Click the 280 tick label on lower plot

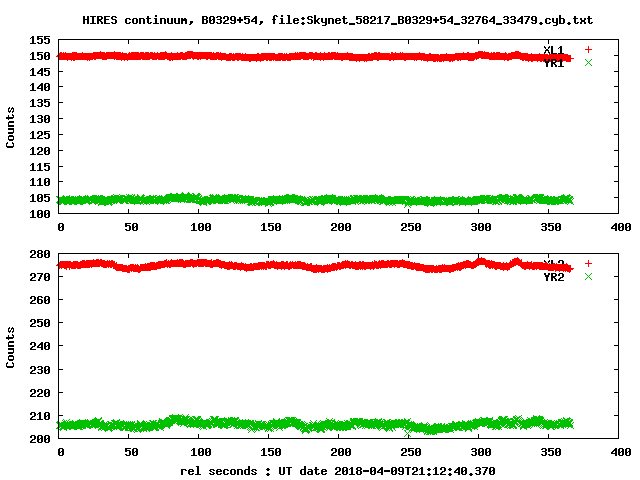point(40,254)
